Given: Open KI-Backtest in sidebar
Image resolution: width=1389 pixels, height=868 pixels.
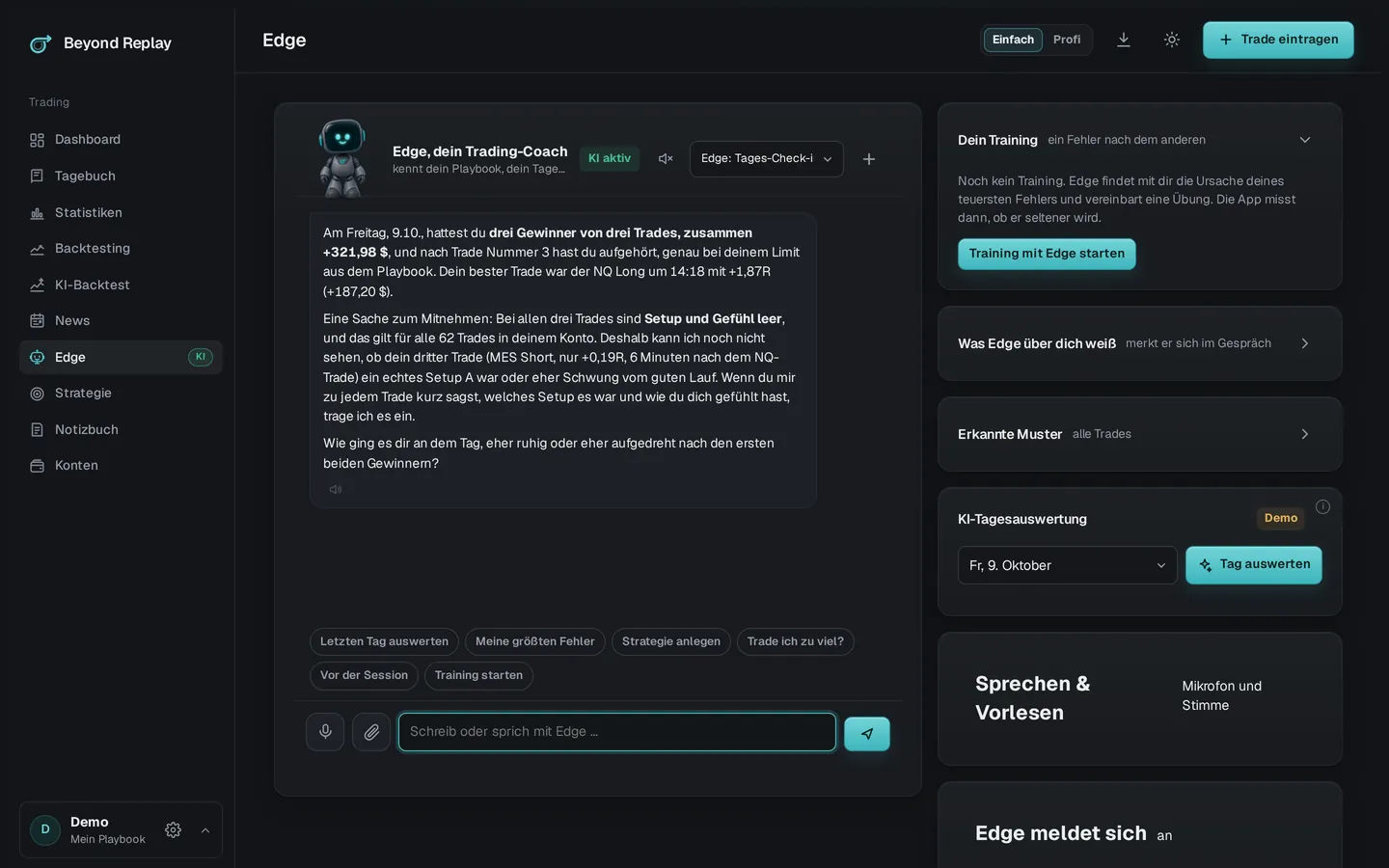Looking at the screenshot, I should tap(121, 285).
